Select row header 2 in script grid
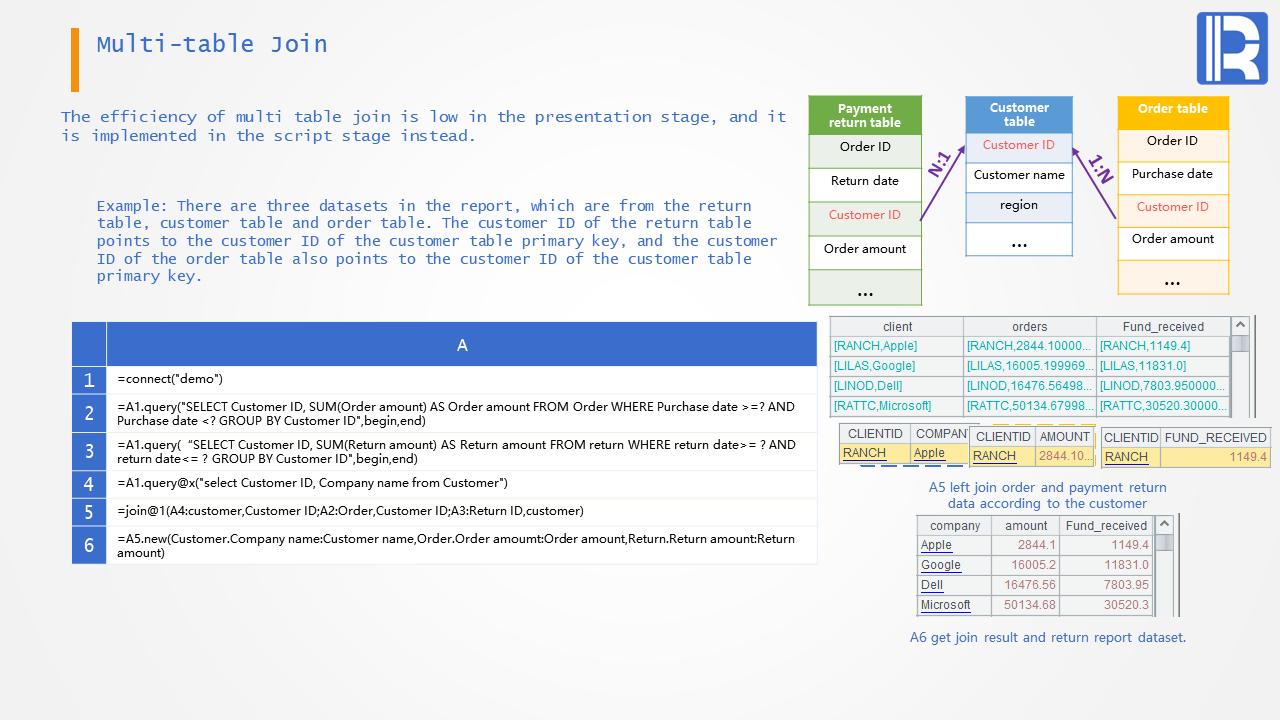Image resolution: width=1280 pixels, height=720 pixels. tap(89, 413)
